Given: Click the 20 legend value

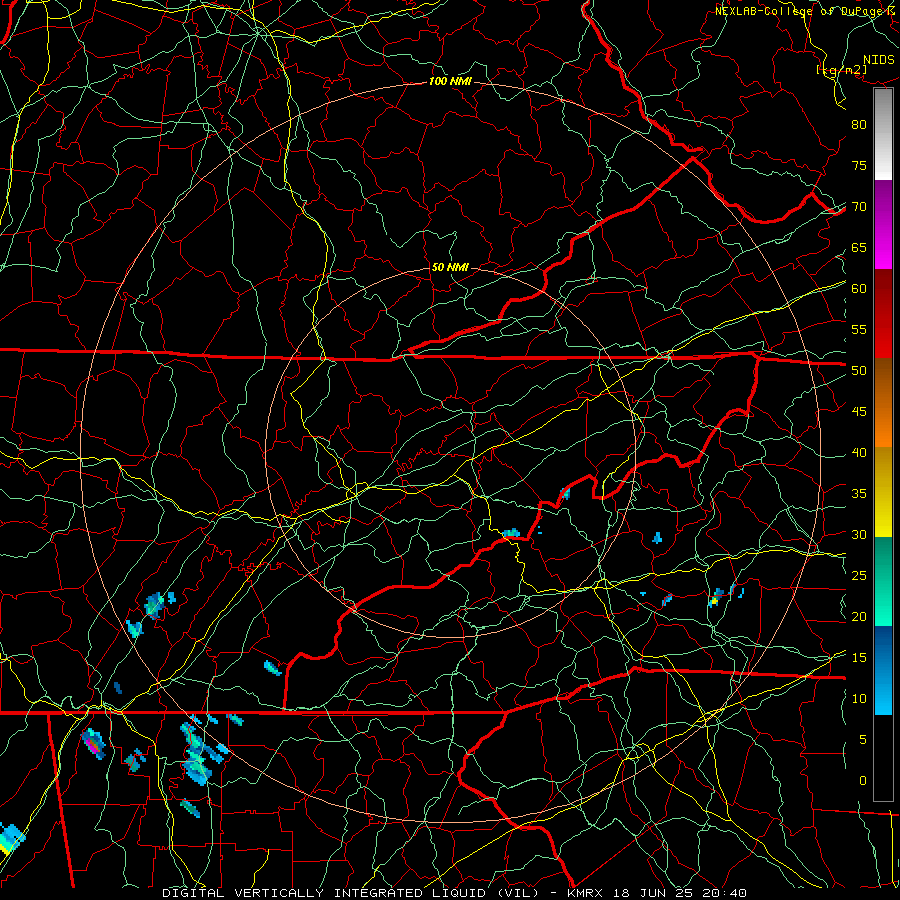Looking at the screenshot, I should 859,617.
